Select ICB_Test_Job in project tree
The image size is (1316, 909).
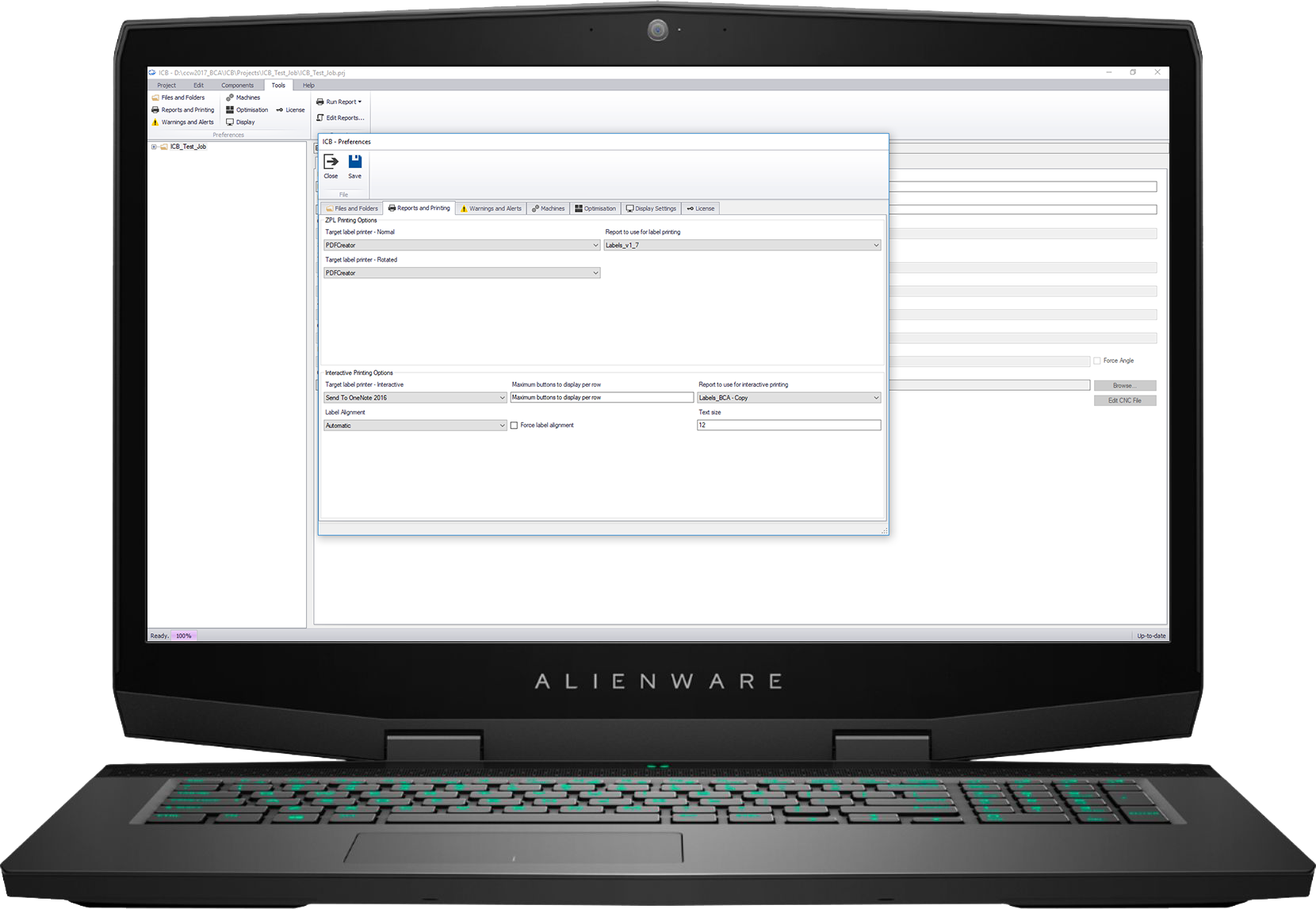pyautogui.click(x=188, y=147)
